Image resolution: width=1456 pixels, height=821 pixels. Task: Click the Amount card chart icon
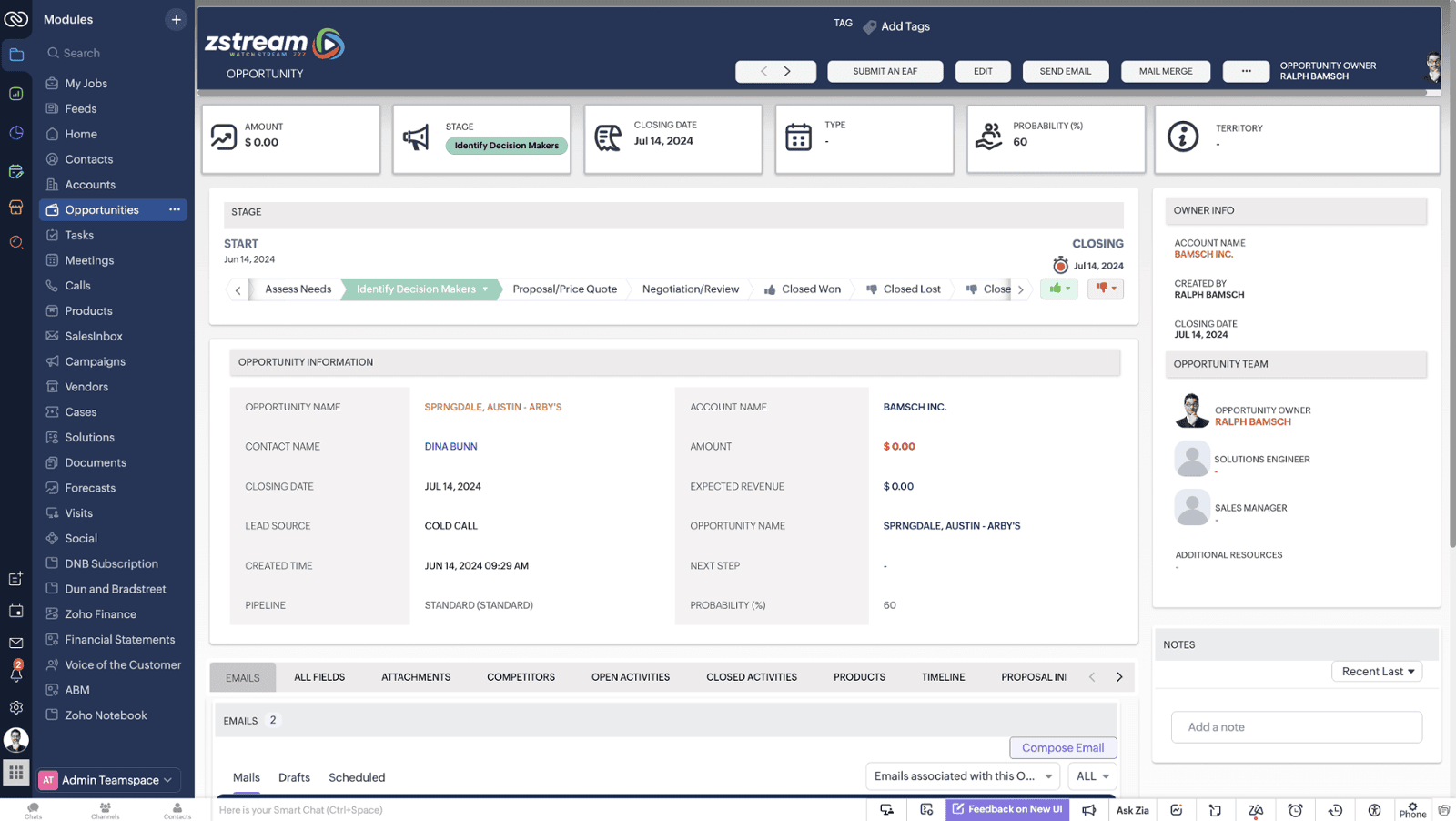click(224, 137)
